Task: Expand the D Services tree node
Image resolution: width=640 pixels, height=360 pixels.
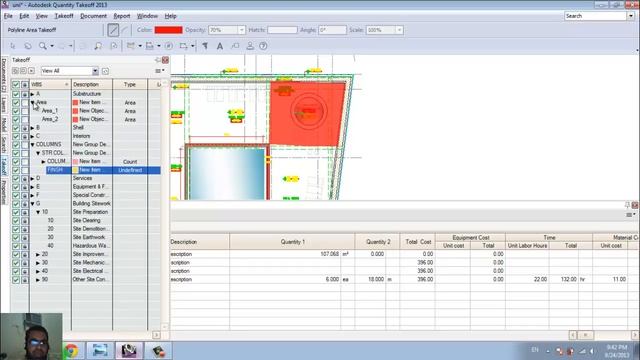Action: (x=33, y=179)
